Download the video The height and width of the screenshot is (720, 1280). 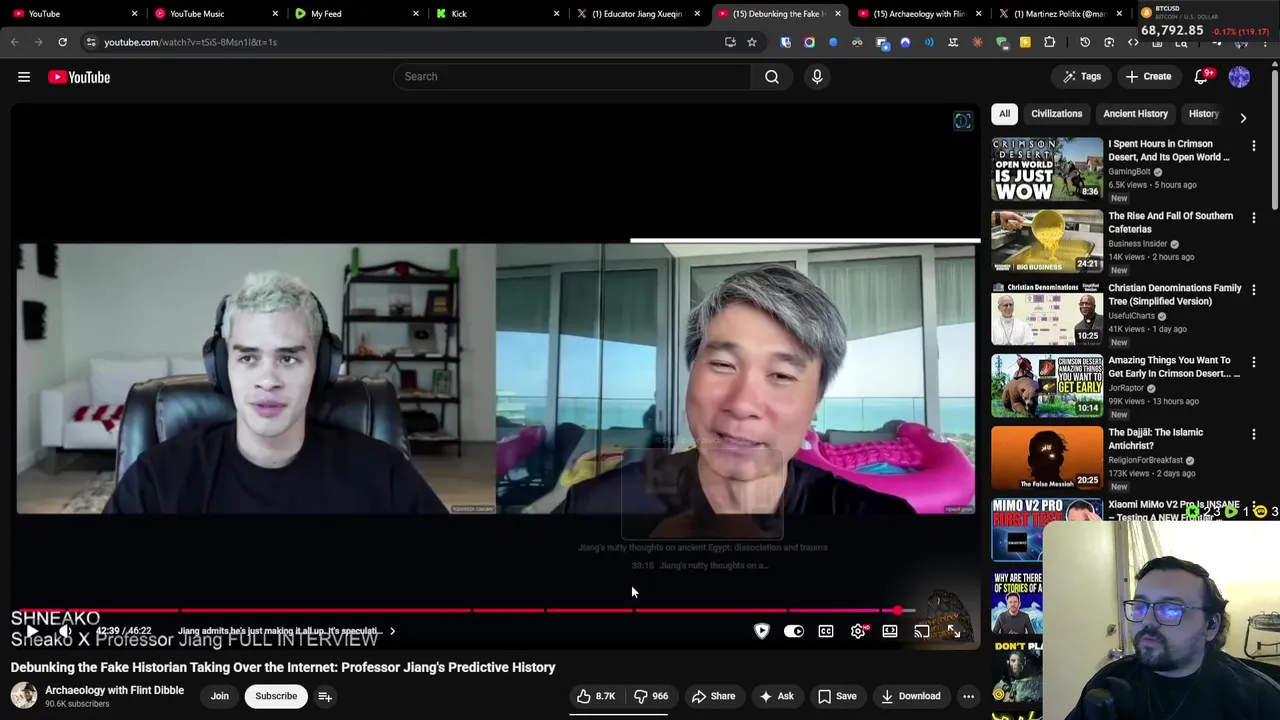tap(910, 696)
